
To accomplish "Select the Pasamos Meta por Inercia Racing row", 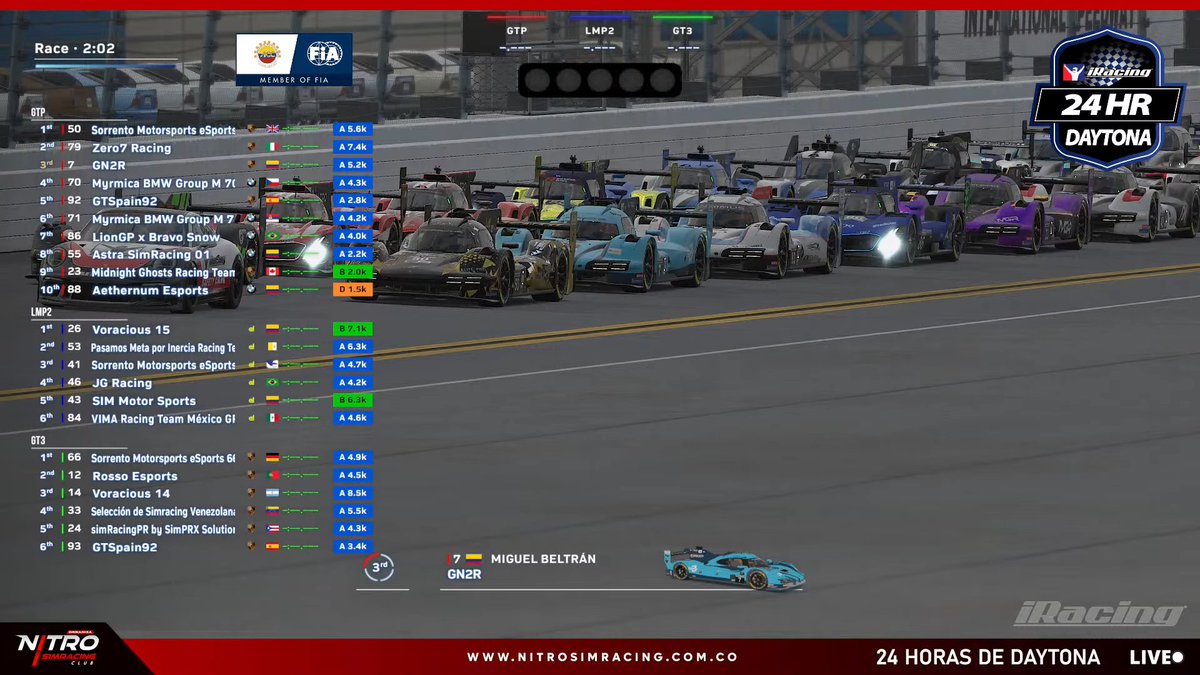I will [203, 347].
